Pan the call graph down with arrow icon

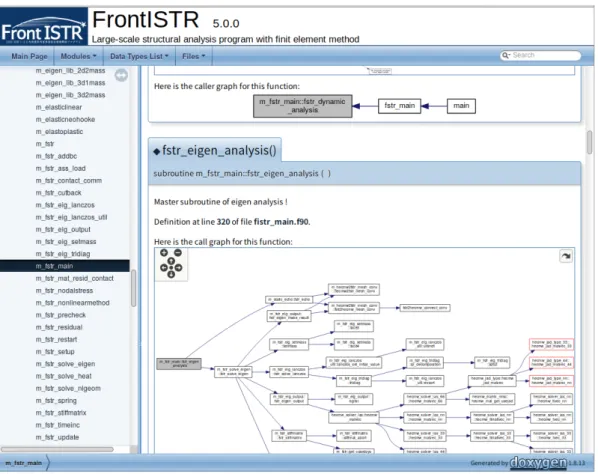coord(171,274)
